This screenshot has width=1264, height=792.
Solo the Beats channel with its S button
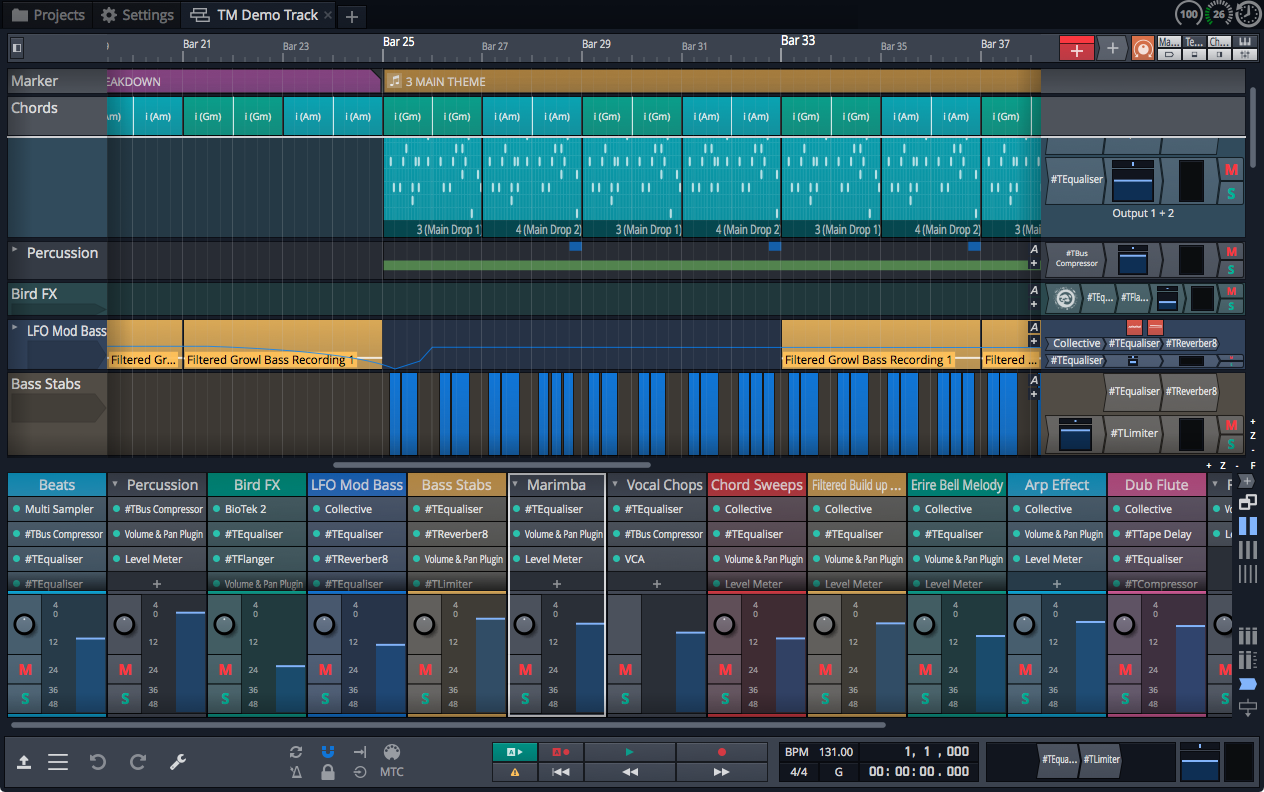(24, 698)
